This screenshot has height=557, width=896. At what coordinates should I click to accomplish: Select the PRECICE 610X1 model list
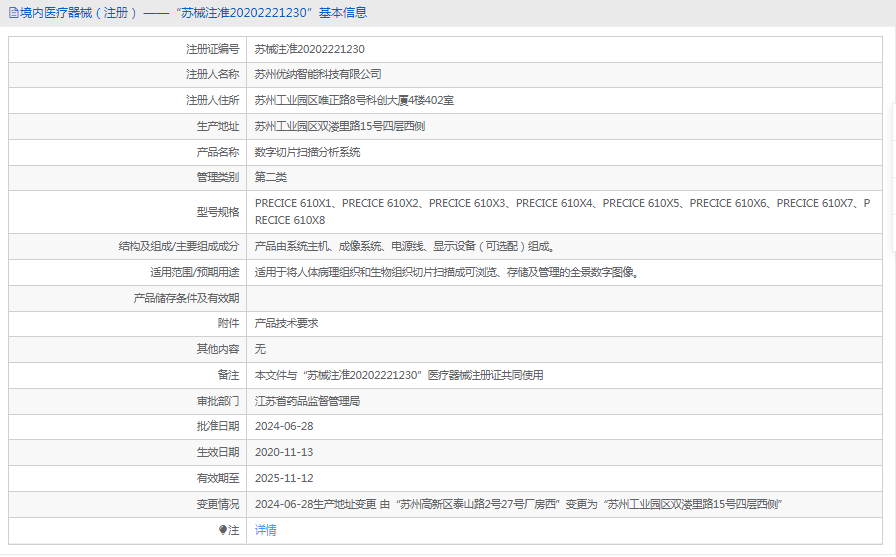[x=562, y=211]
